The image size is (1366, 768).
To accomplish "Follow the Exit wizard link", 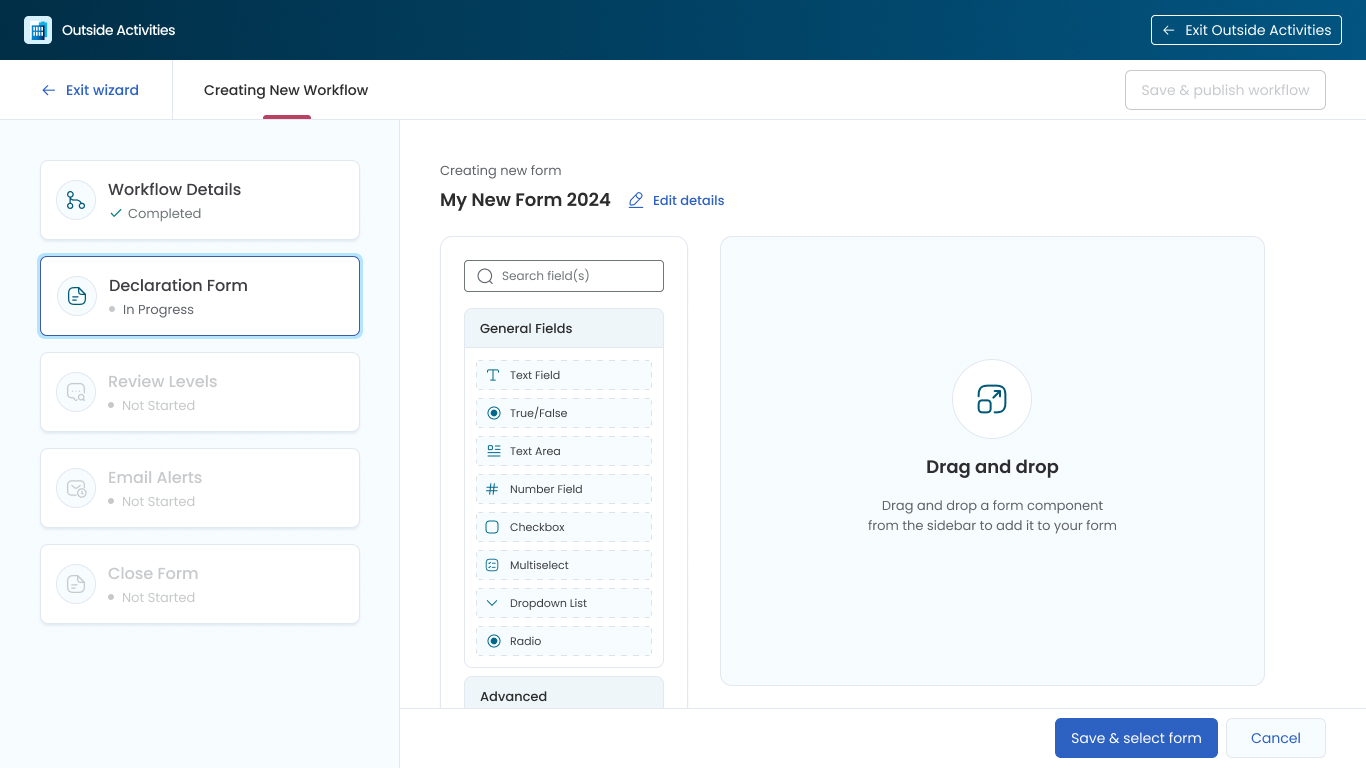I will 91,90.
